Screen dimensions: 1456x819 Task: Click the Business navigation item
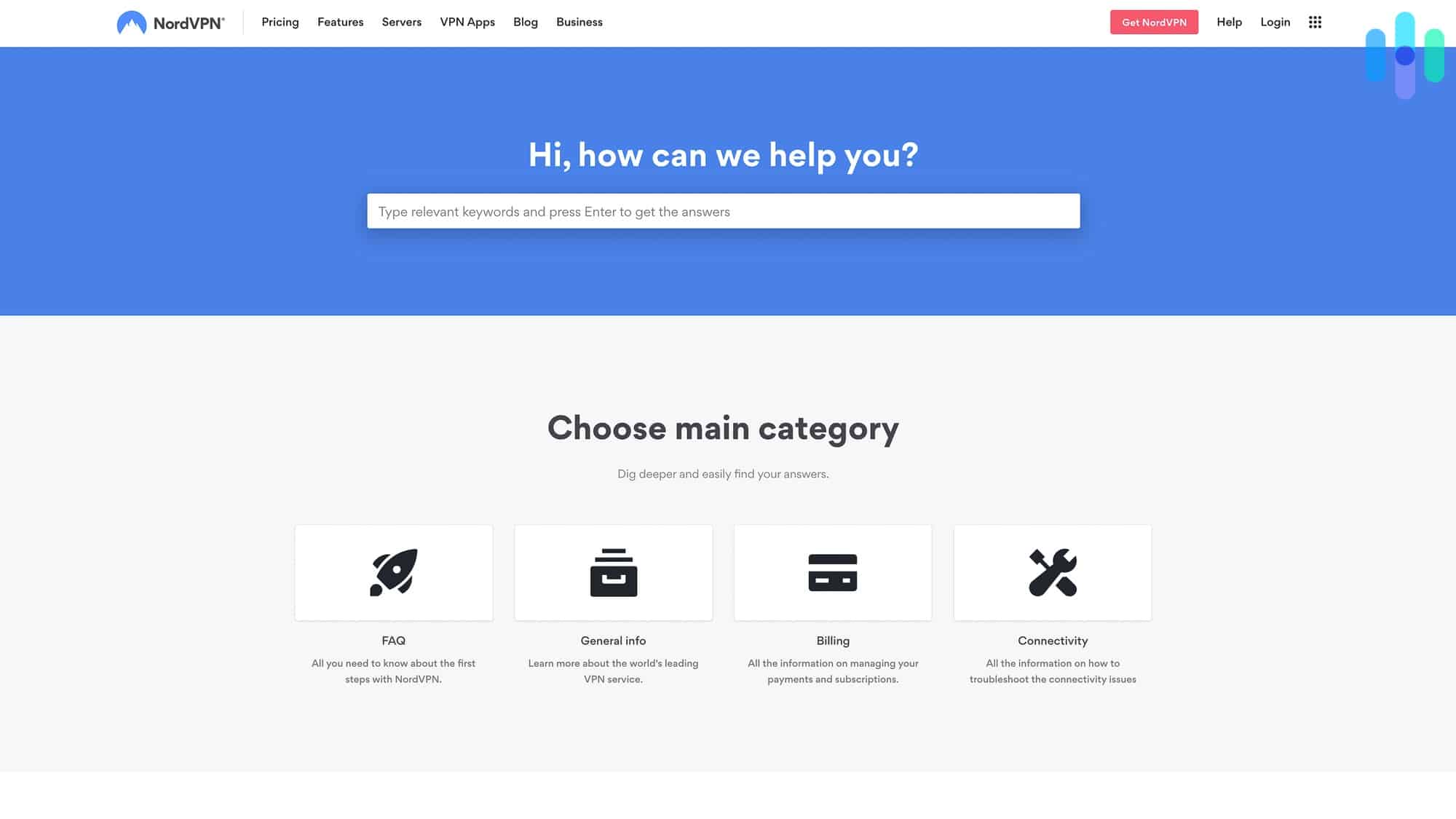click(x=579, y=22)
